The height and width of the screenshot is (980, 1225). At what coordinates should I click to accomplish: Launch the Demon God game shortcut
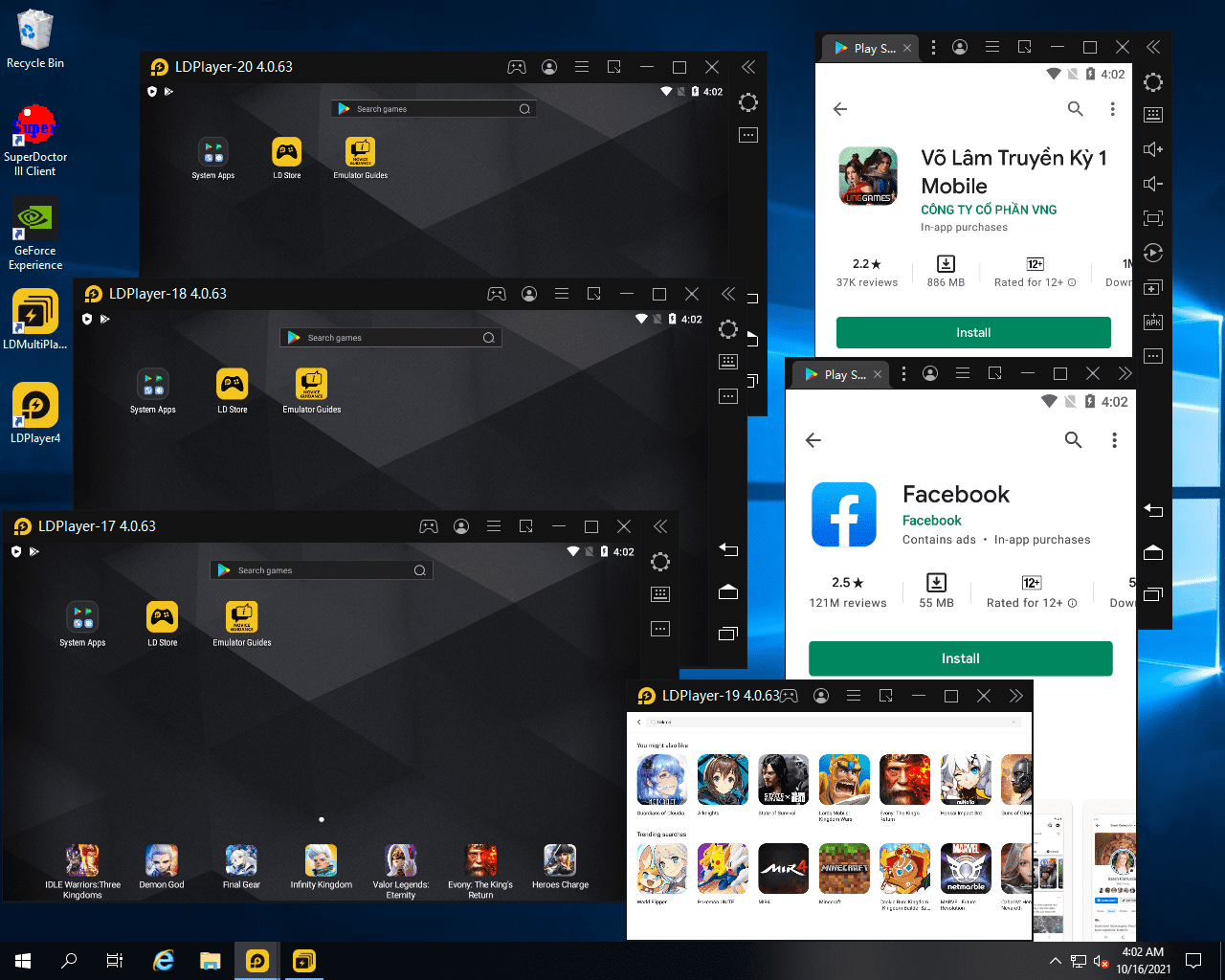coord(161,861)
